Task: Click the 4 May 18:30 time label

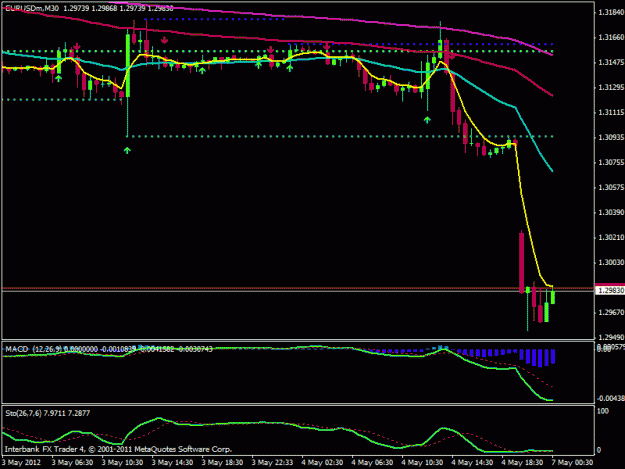Action: (x=522, y=463)
